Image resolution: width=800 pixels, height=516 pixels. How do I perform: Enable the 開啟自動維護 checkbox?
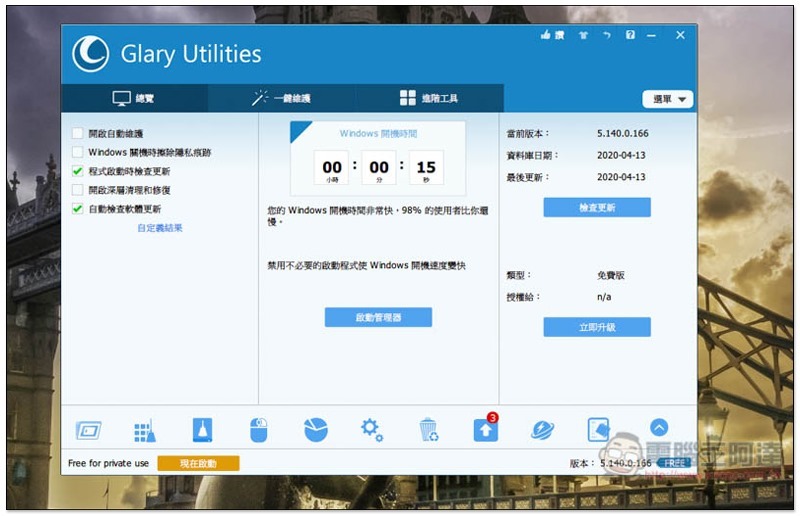(78, 134)
